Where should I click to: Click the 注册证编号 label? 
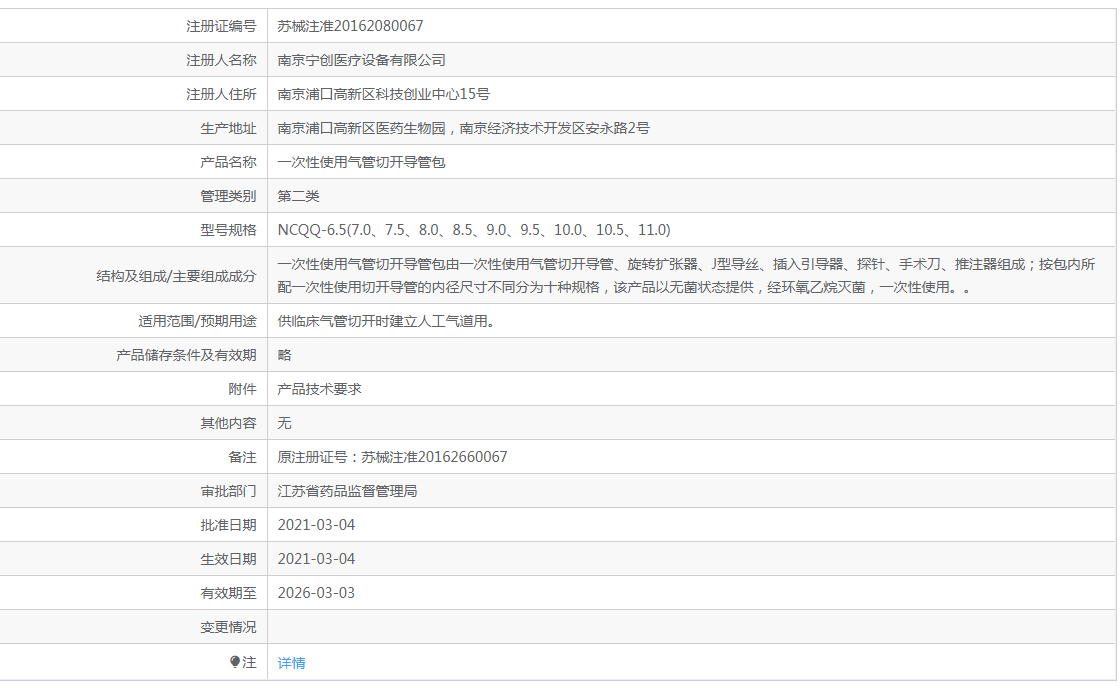(x=221, y=26)
